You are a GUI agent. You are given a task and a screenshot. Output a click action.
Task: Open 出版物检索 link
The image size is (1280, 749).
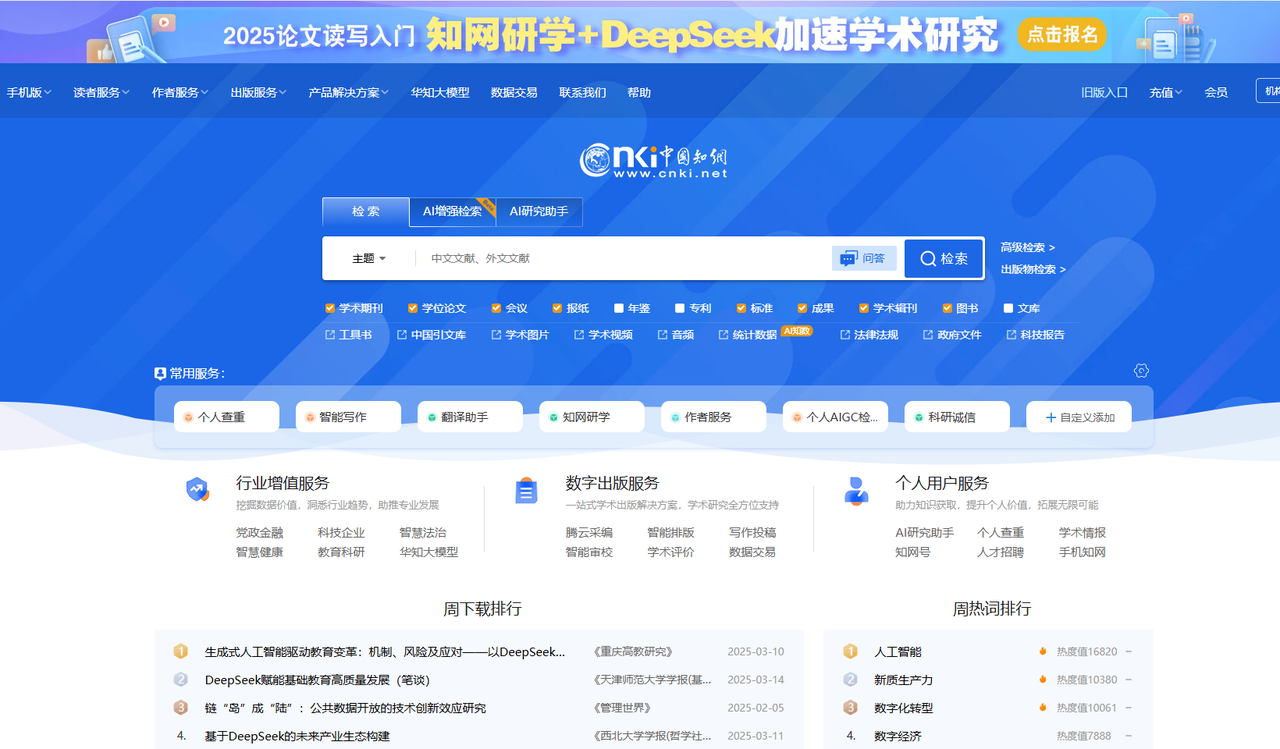(x=1033, y=269)
